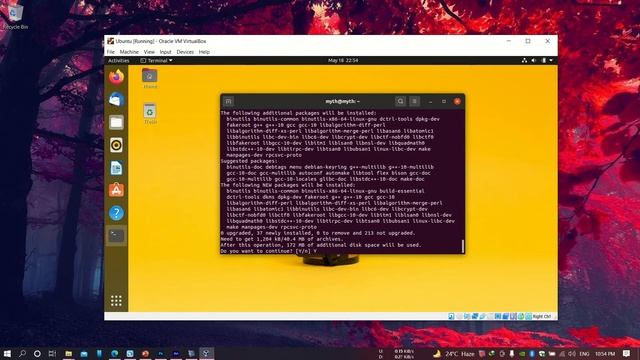The width and height of the screenshot is (640, 360).
Task: Open Windows search from the taskbar
Action: tap(22, 353)
